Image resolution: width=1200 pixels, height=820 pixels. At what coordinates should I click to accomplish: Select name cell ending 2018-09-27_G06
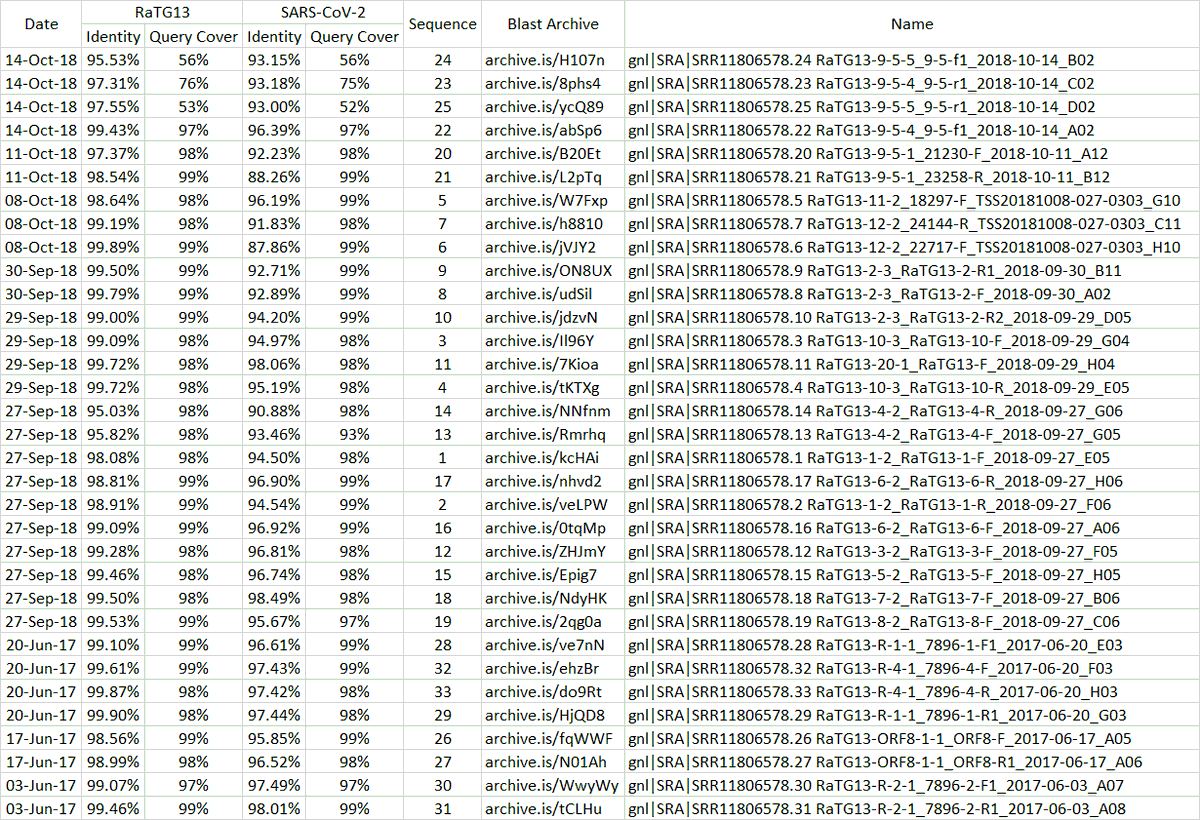click(x=912, y=411)
